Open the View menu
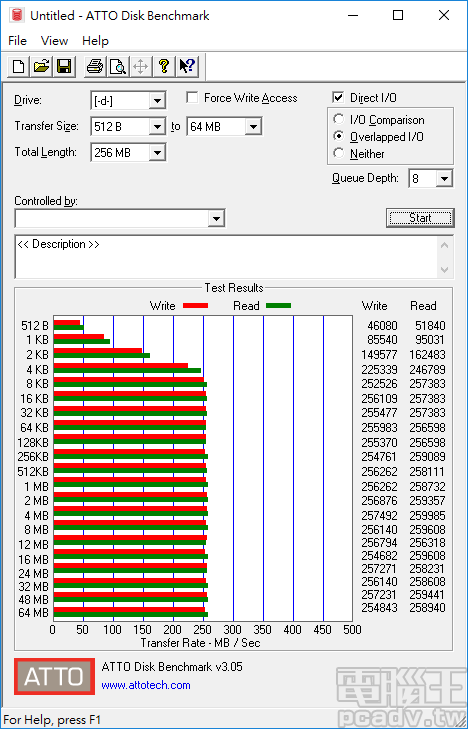This screenshot has height=729, width=468. (54, 41)
